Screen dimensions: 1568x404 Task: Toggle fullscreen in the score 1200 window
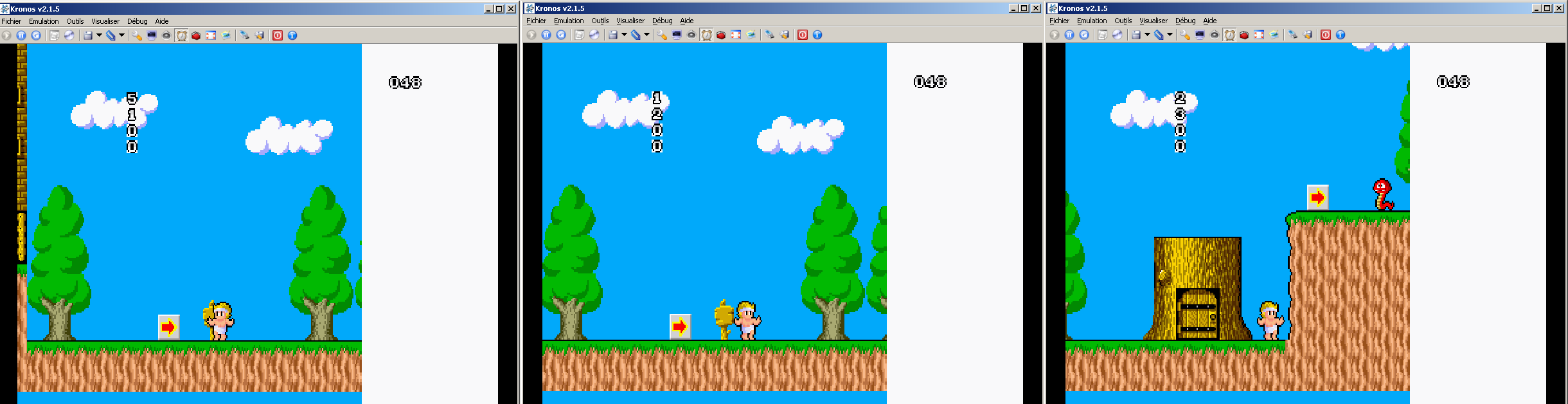(736, 35)
